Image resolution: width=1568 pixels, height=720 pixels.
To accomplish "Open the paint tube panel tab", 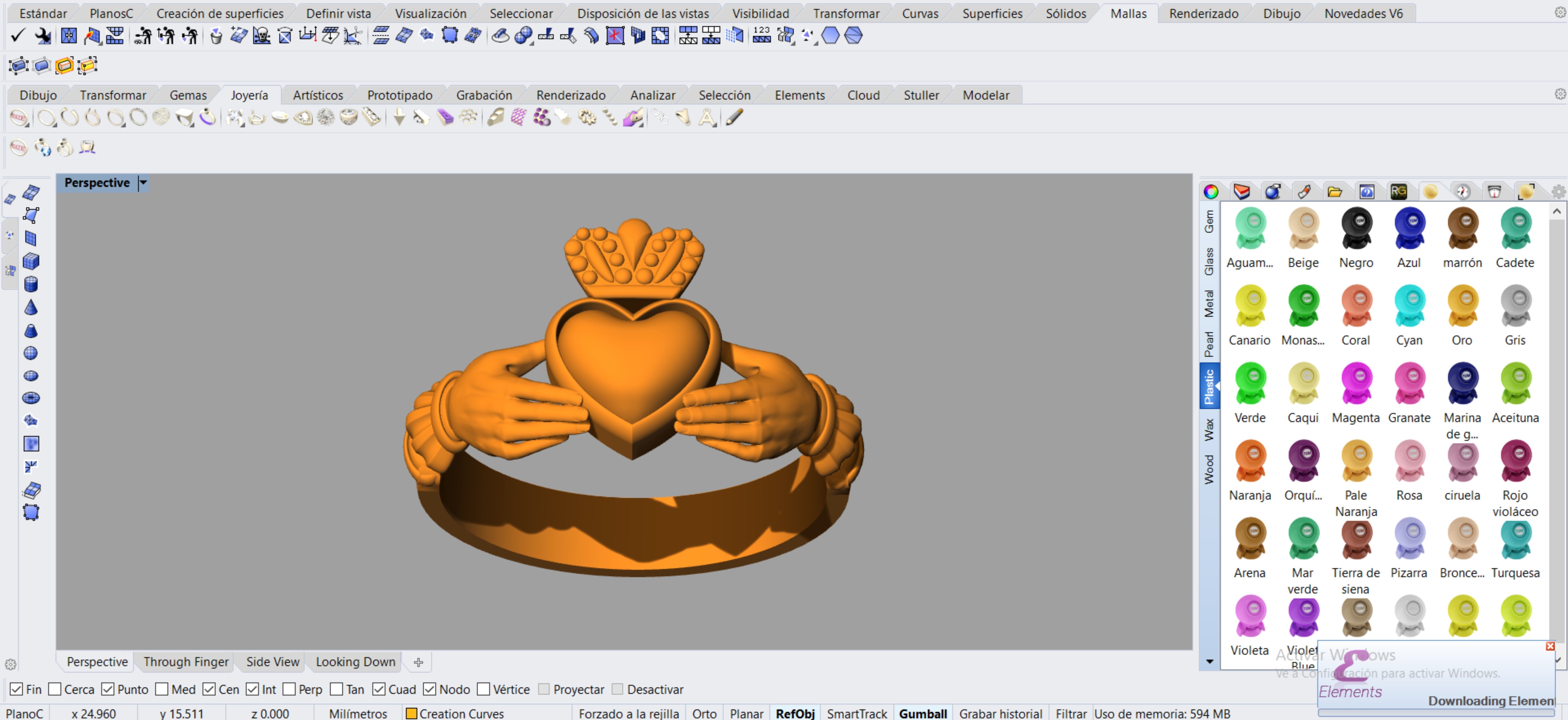I will click(x=1304, y=192).
